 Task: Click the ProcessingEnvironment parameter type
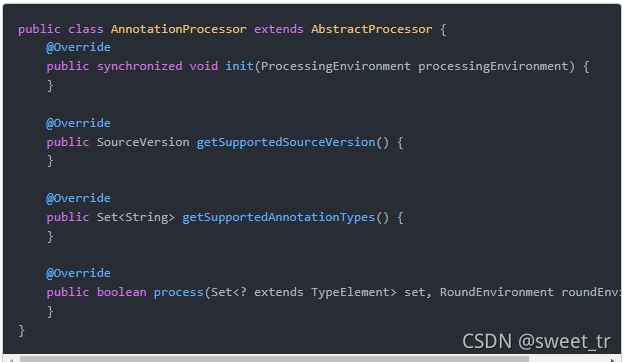[335, 66]
